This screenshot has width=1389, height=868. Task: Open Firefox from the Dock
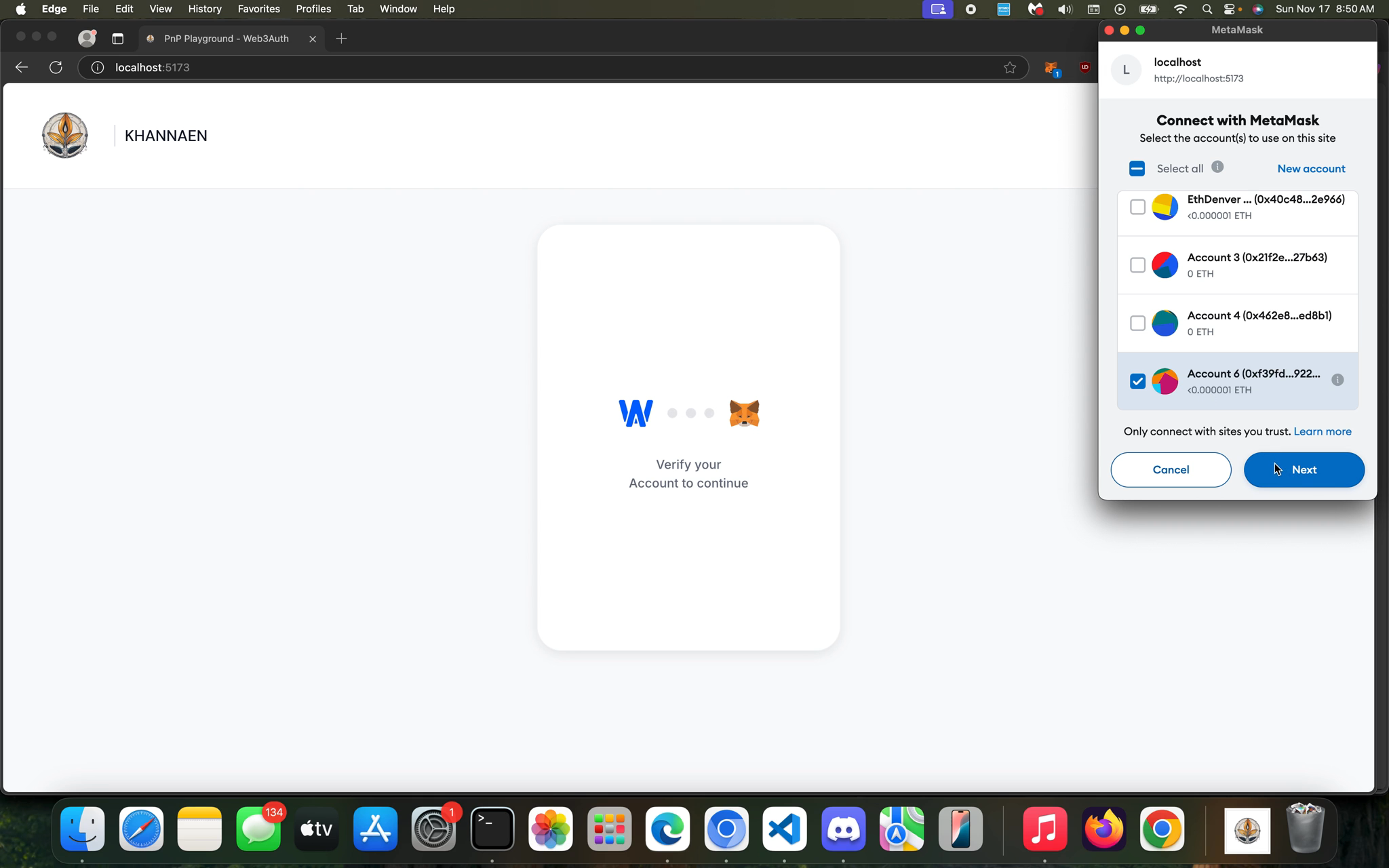[x=1103, y=829]
